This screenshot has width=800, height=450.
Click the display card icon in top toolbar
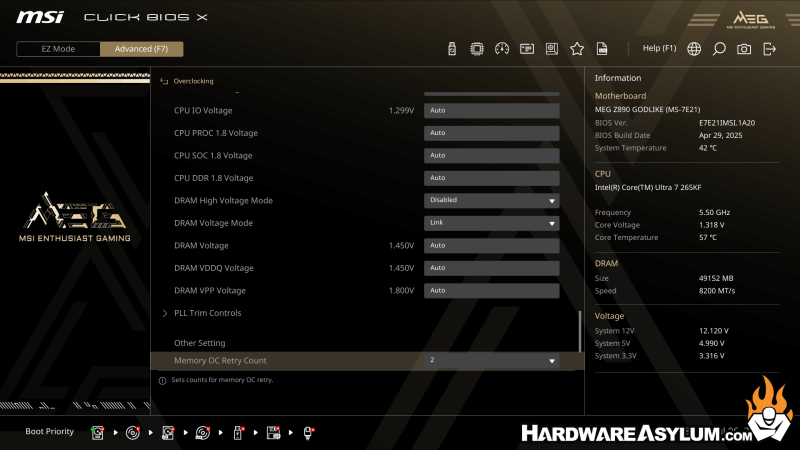click(x=527, y=49)
